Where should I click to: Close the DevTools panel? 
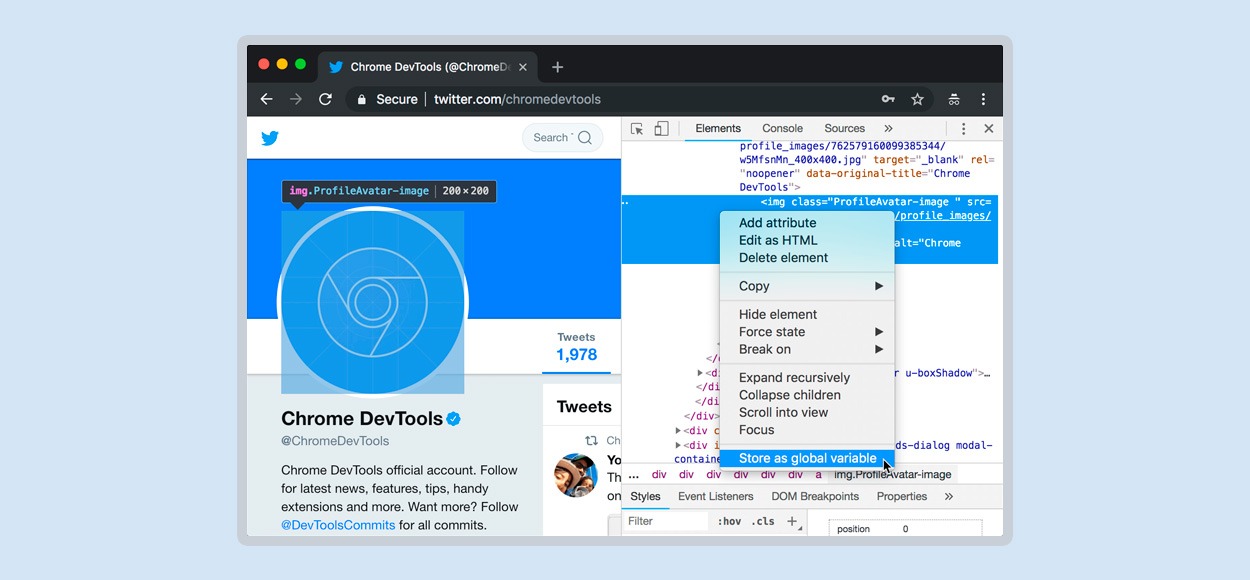point(988,129)
